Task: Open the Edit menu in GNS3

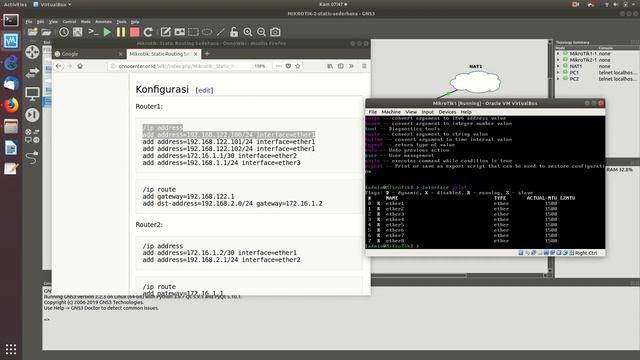Action: pos(40,22)
